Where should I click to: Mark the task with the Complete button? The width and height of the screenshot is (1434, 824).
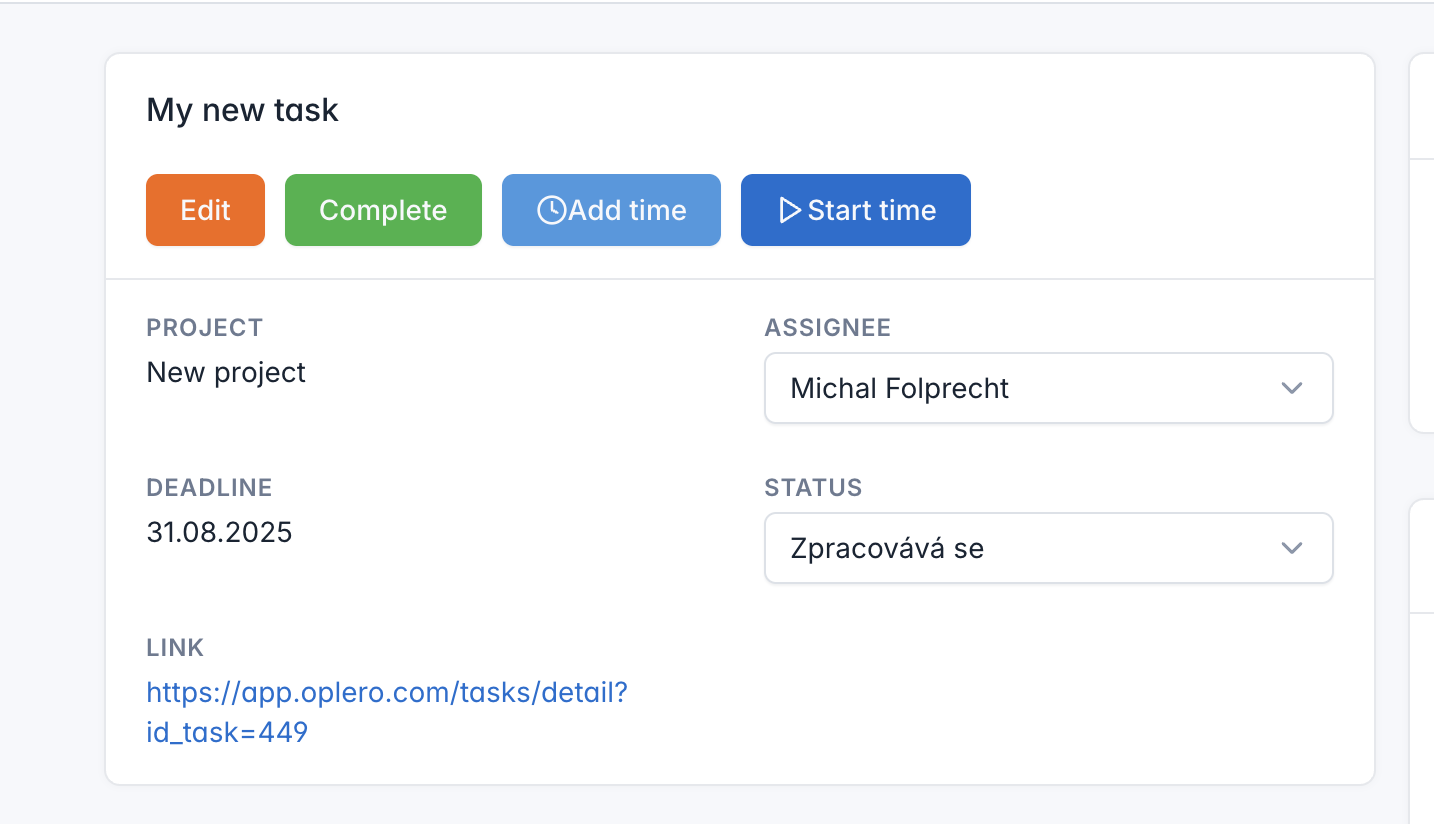coord(383,210)
